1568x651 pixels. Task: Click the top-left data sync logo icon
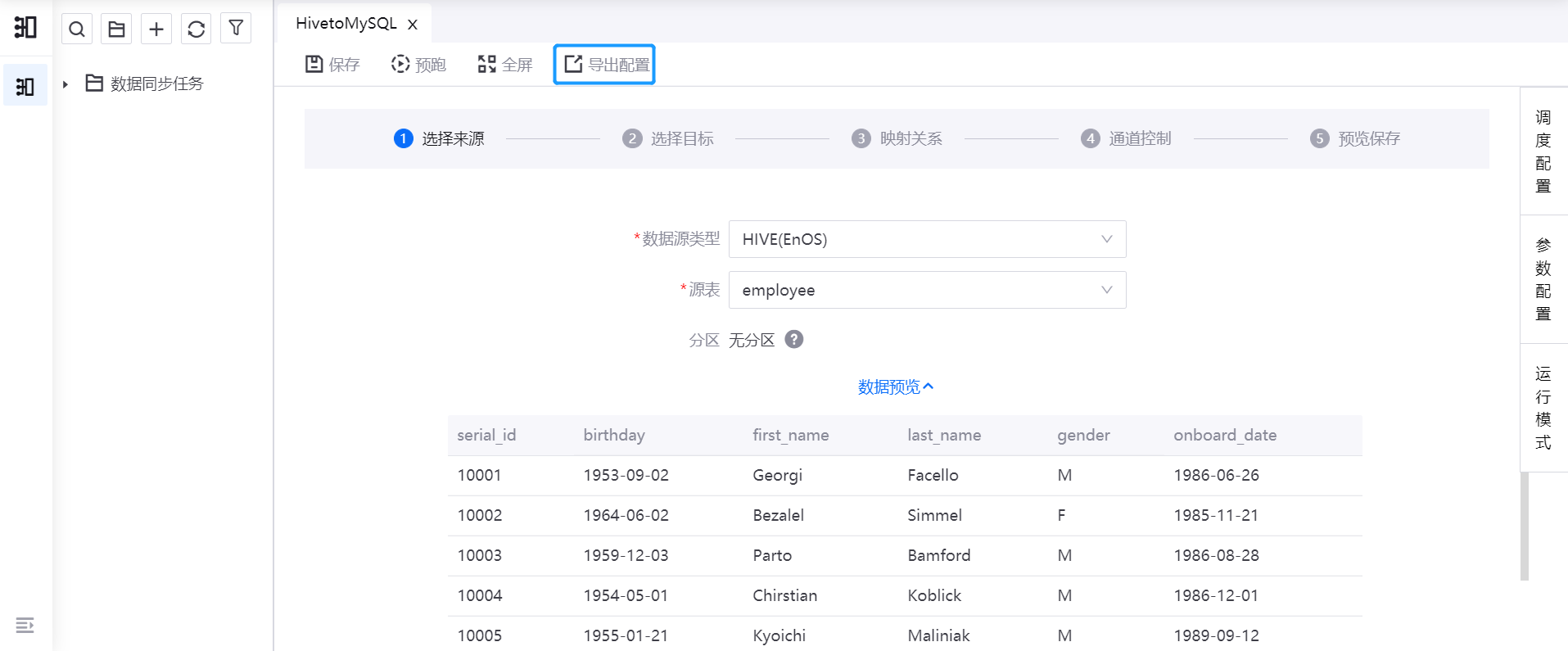[x=25, y=27]
